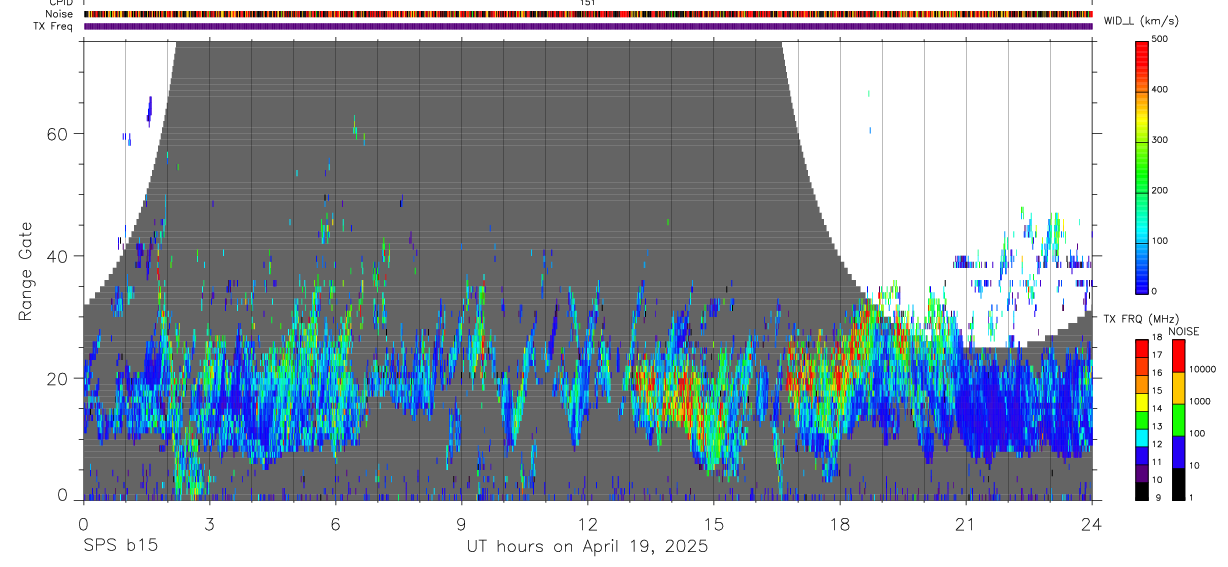1228x567 pixels.
Task: Click the width colorbar value 300
Action: [1161, 140]
